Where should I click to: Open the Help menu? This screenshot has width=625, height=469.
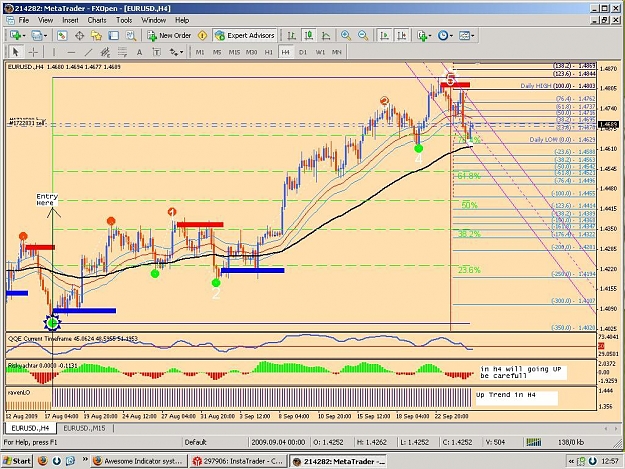click(182, 20)
